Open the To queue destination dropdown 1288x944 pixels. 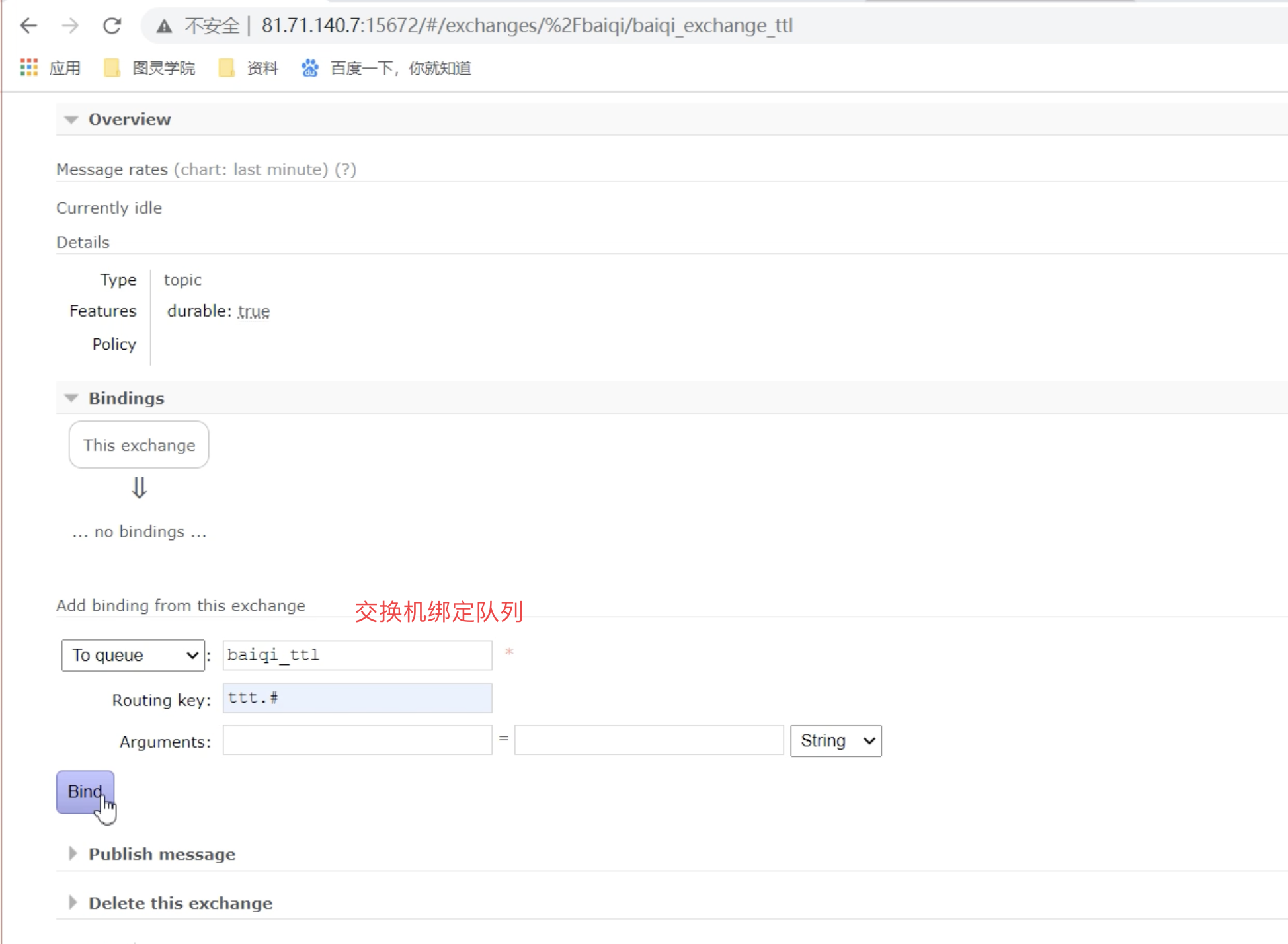[x=132, y=655]
